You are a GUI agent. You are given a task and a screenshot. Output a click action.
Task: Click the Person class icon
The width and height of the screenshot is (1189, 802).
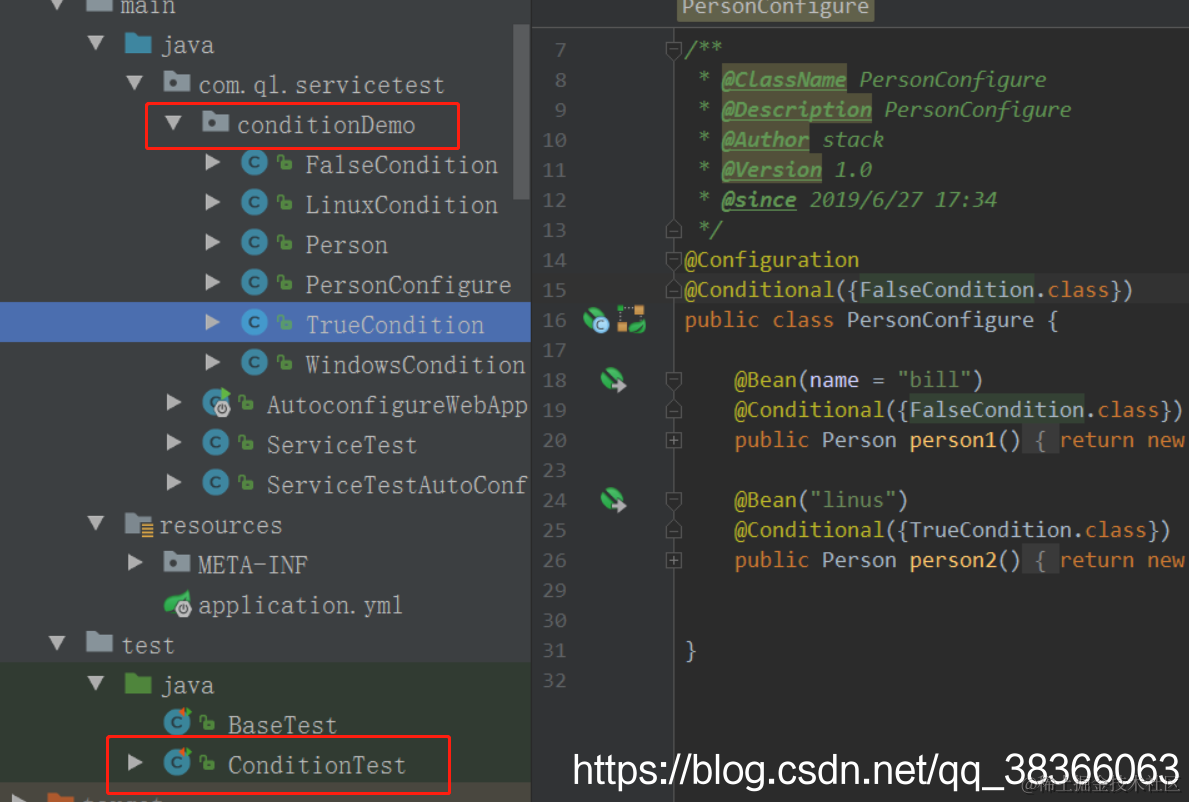coord(254,243)
